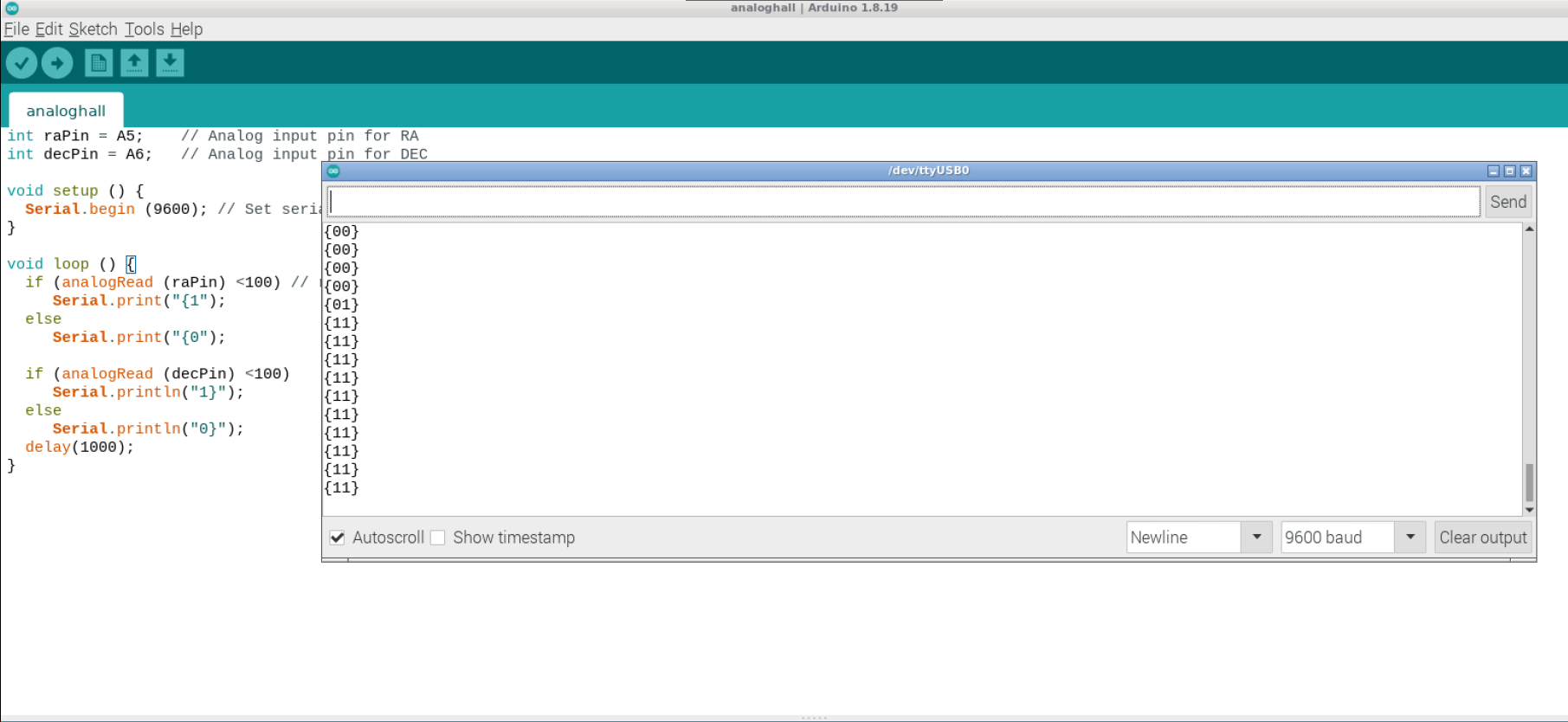This screenshot has width=1568, height=722.
Task: Select the analoghall sketch tab
Action: [x=66, y=111]
